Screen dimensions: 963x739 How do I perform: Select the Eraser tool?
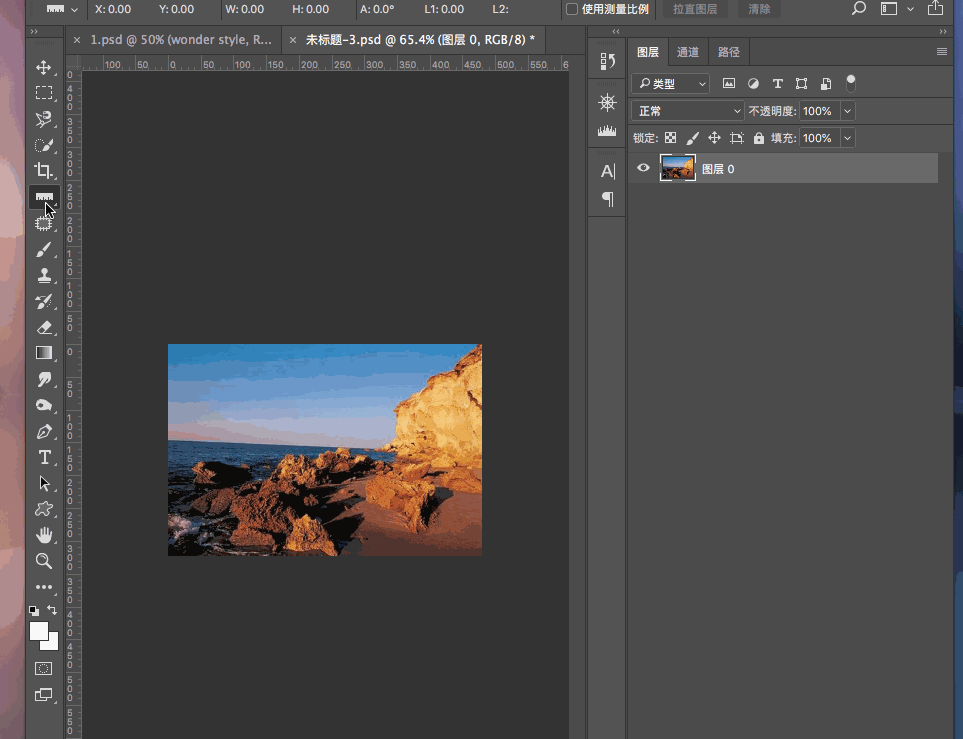coord(44,327)
